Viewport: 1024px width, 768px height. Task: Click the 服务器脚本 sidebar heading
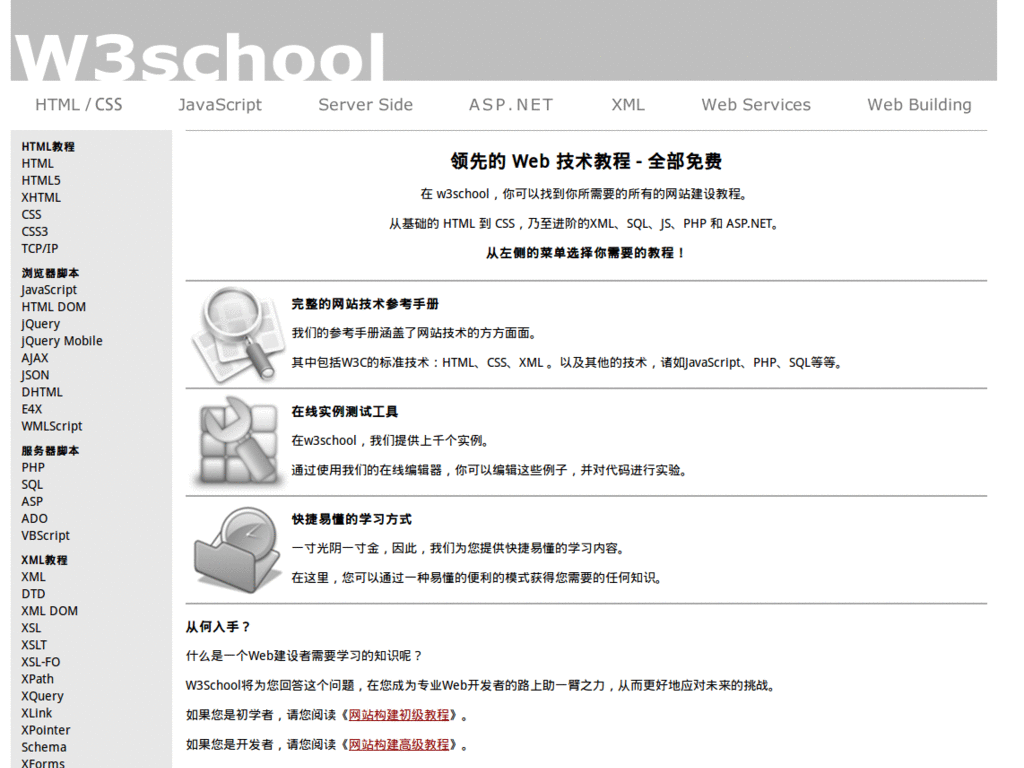coord(50,451)
